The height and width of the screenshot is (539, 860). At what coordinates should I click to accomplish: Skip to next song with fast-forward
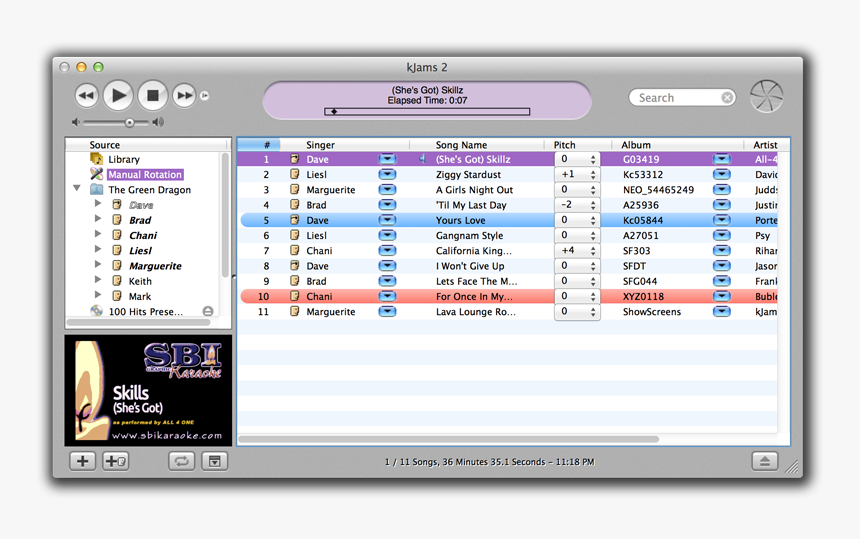tap(184, 95)
